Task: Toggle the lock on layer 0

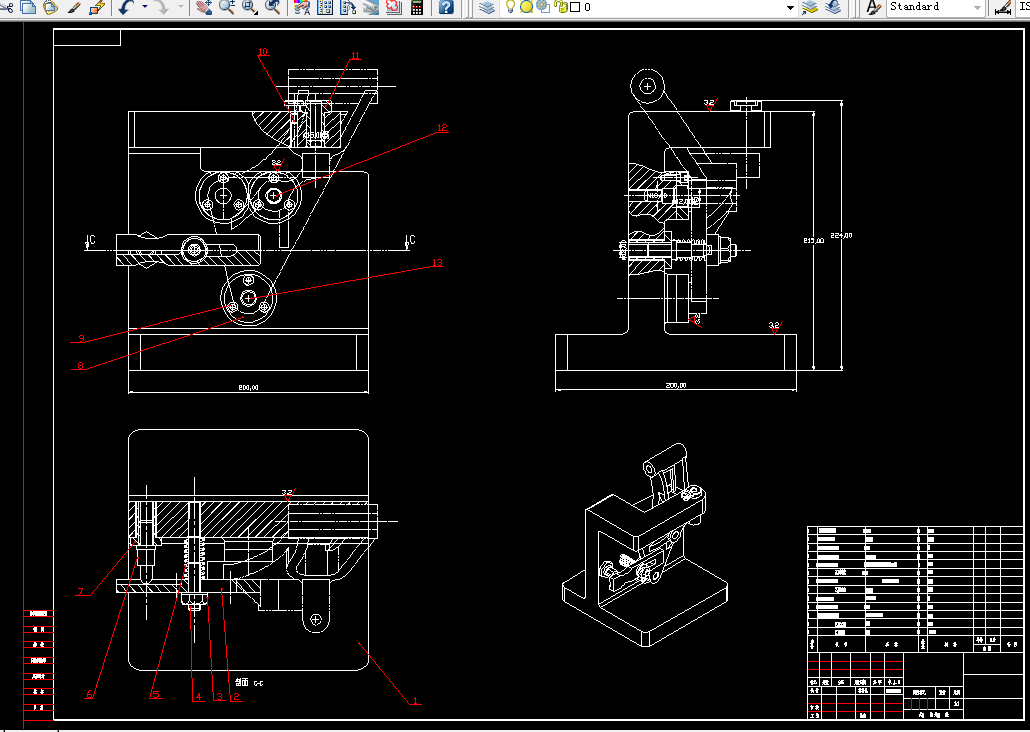Action: (x=559, y=7)
